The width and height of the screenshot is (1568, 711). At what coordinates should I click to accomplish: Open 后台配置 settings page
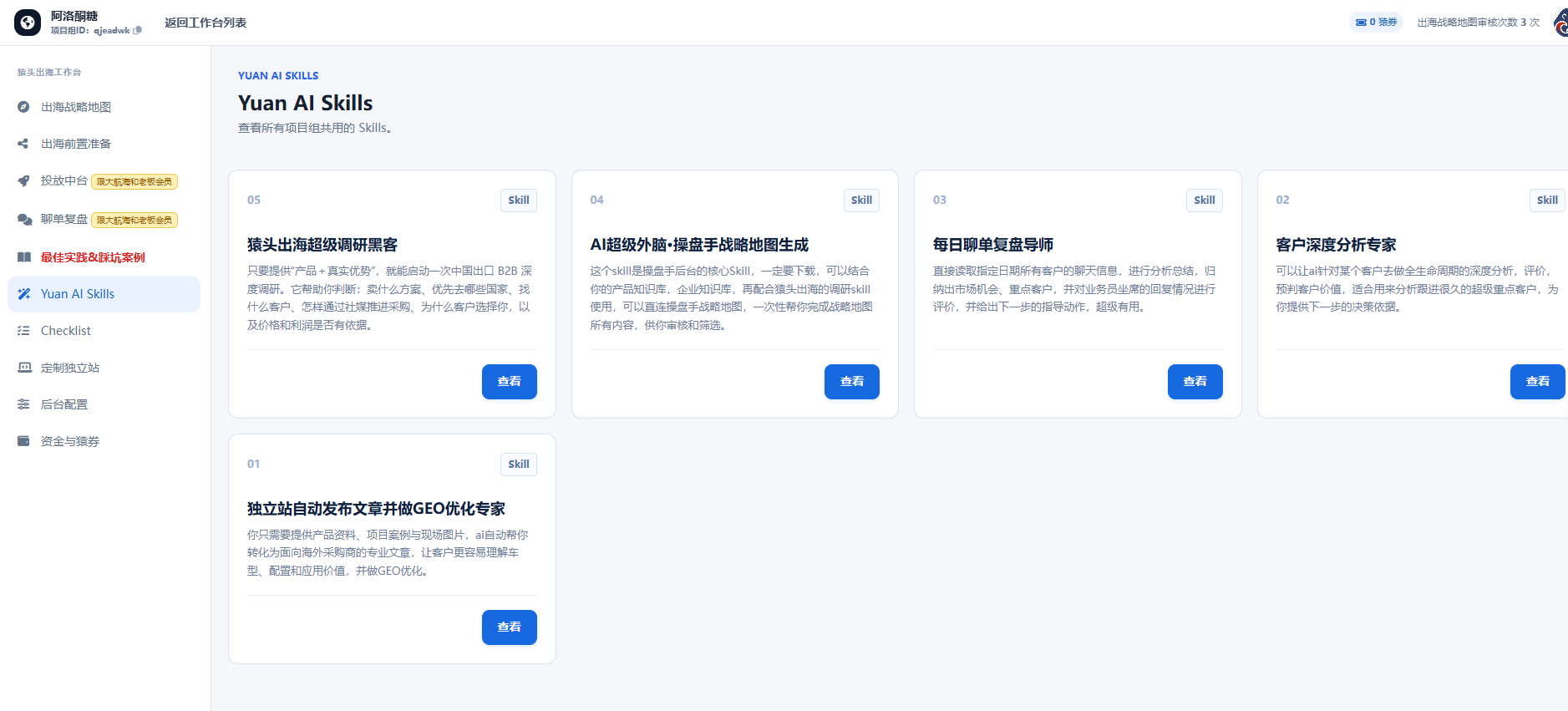tap(104, 404)
